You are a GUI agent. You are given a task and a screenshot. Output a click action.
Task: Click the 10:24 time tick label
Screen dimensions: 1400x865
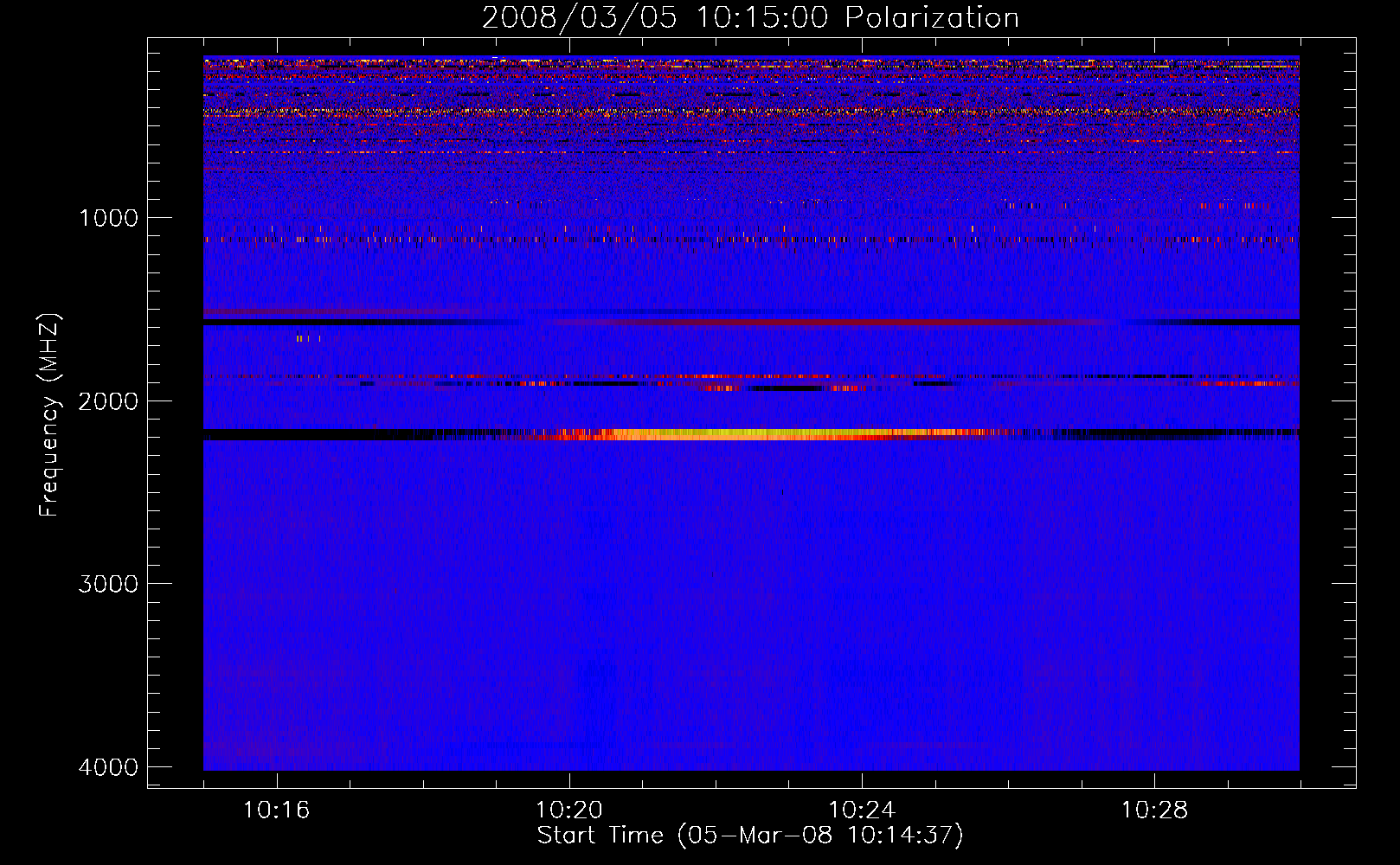(861, 811)
